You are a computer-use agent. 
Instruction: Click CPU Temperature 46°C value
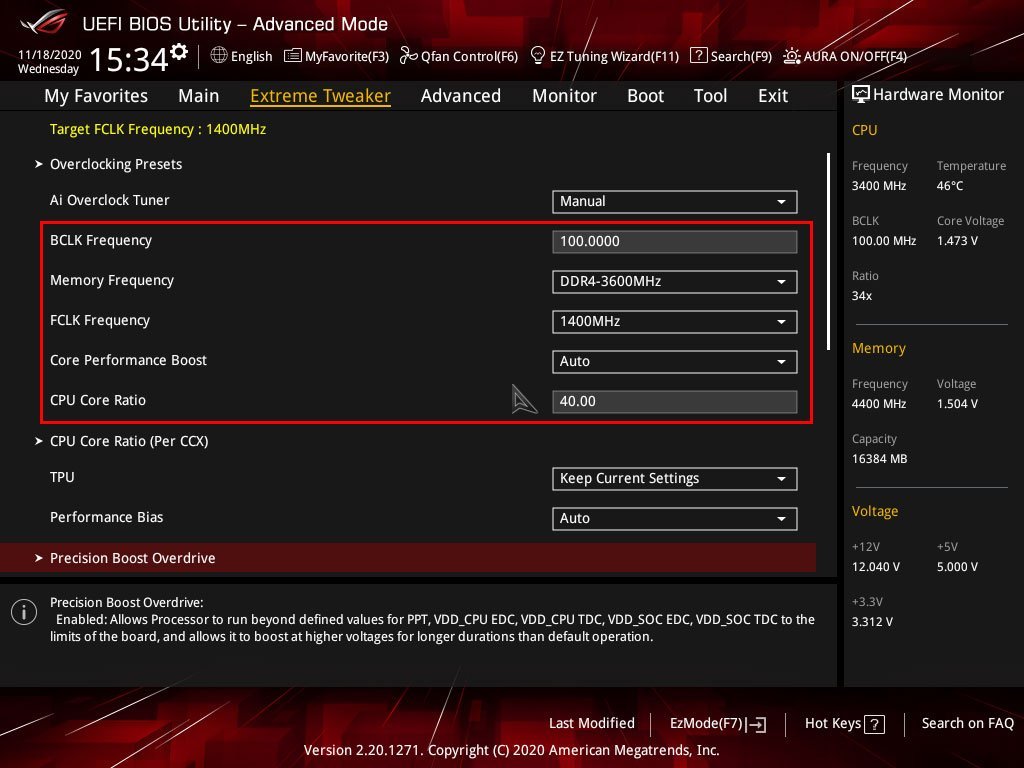coord(950,186)
